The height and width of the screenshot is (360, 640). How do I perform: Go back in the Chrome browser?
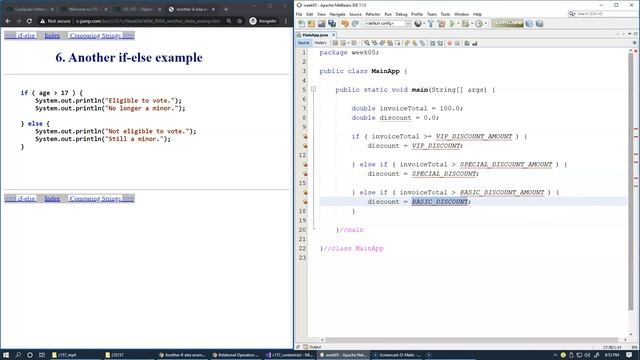pos(8,21)
